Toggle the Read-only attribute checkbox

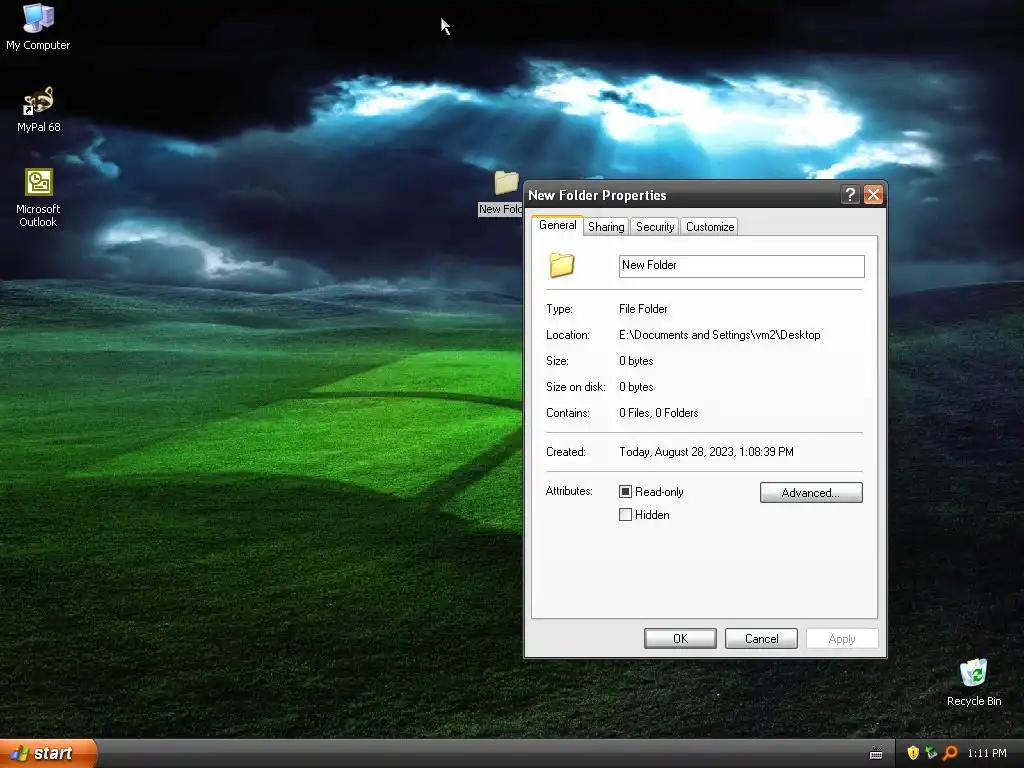coord(625,491)
